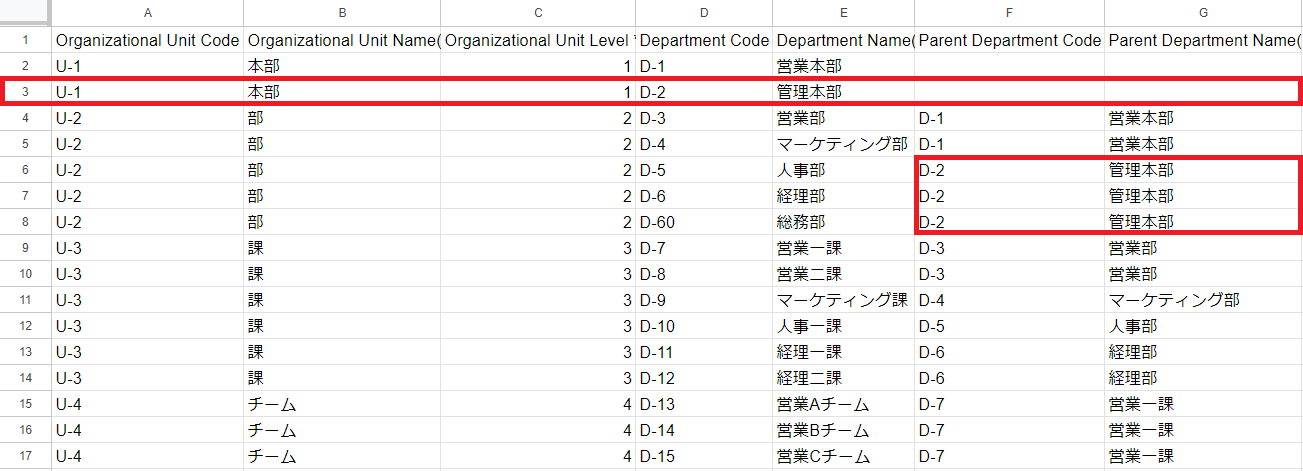The image size is (1303, 471).
Task: Select row 3 by its row number
Action: [25, 92]
